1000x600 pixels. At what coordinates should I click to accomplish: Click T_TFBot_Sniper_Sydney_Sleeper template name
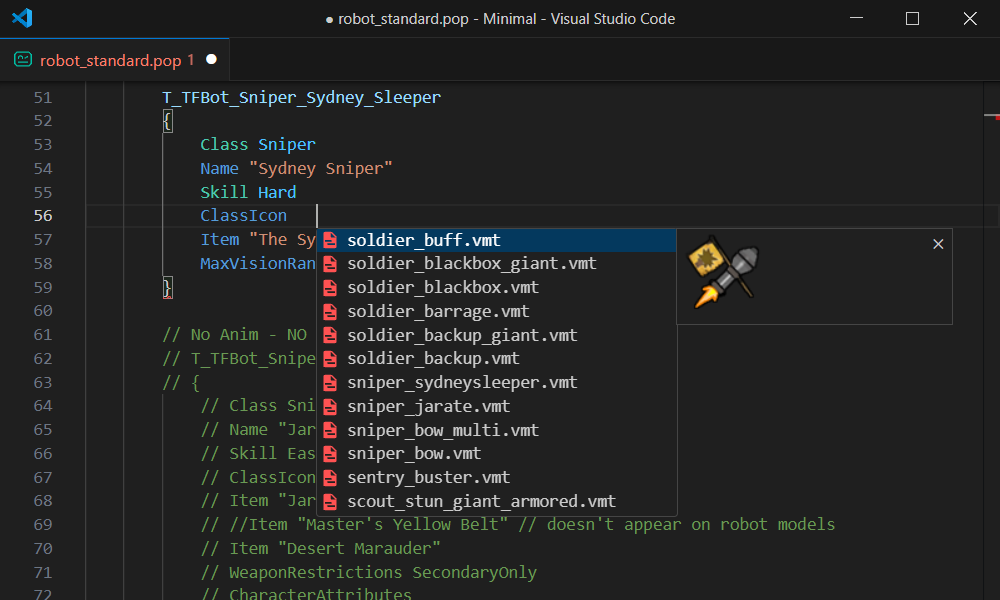point(302,98)
